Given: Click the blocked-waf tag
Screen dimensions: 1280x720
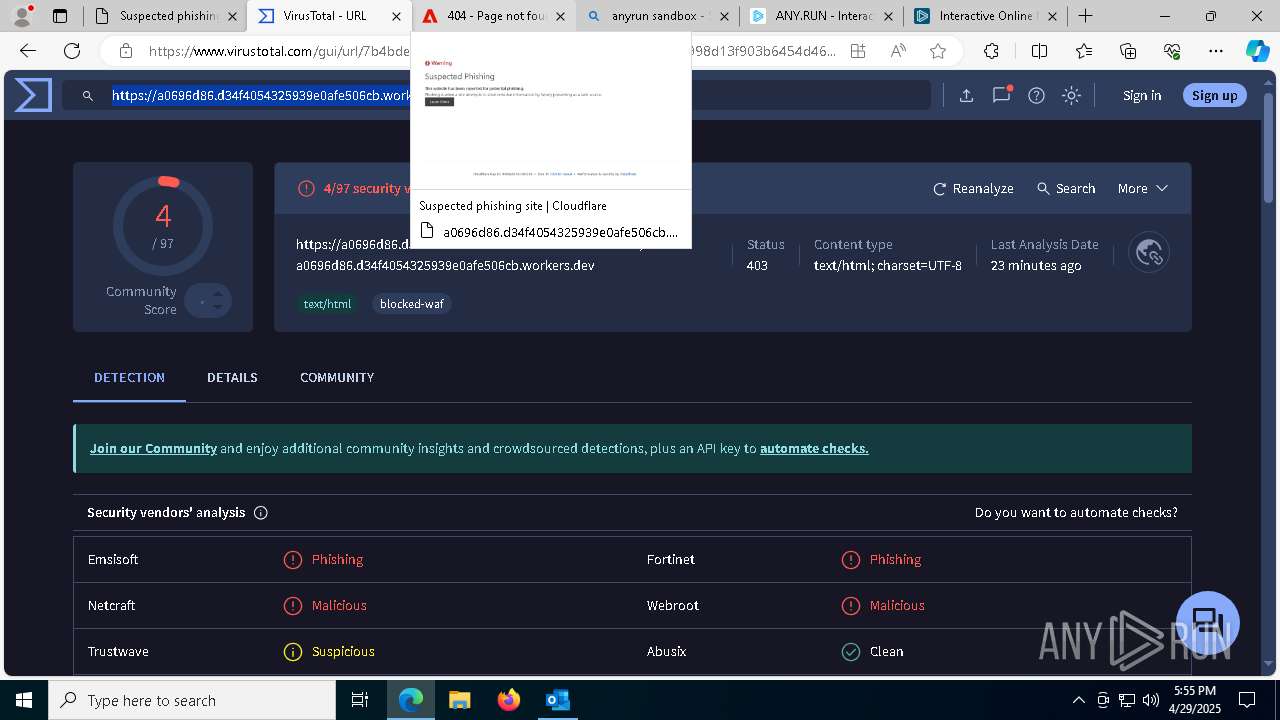Looking at the screenshot, I should pyautogui.click(x=411, y=304).
